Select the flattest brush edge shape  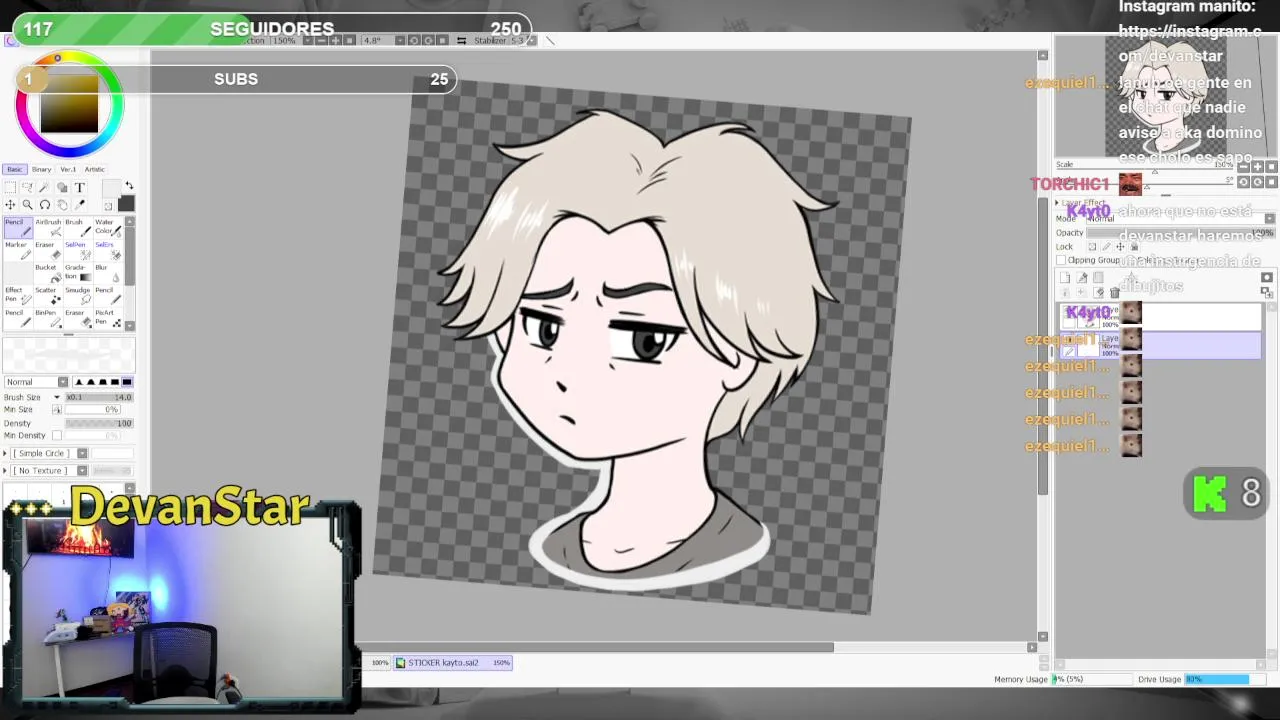coord(127,382)
